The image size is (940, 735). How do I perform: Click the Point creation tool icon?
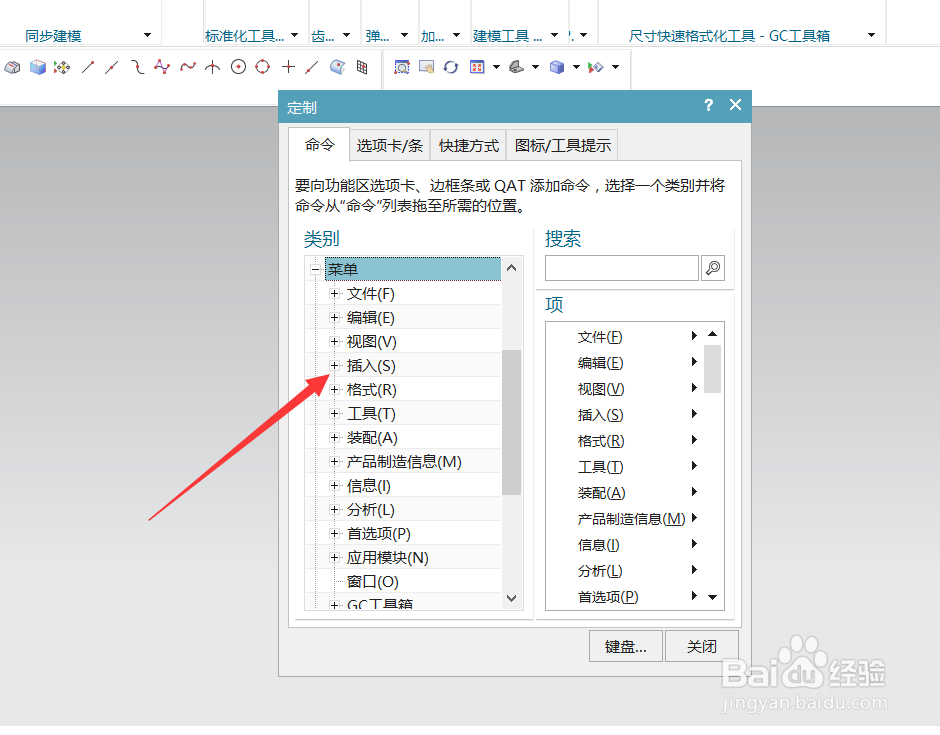[x=288, y=68]
